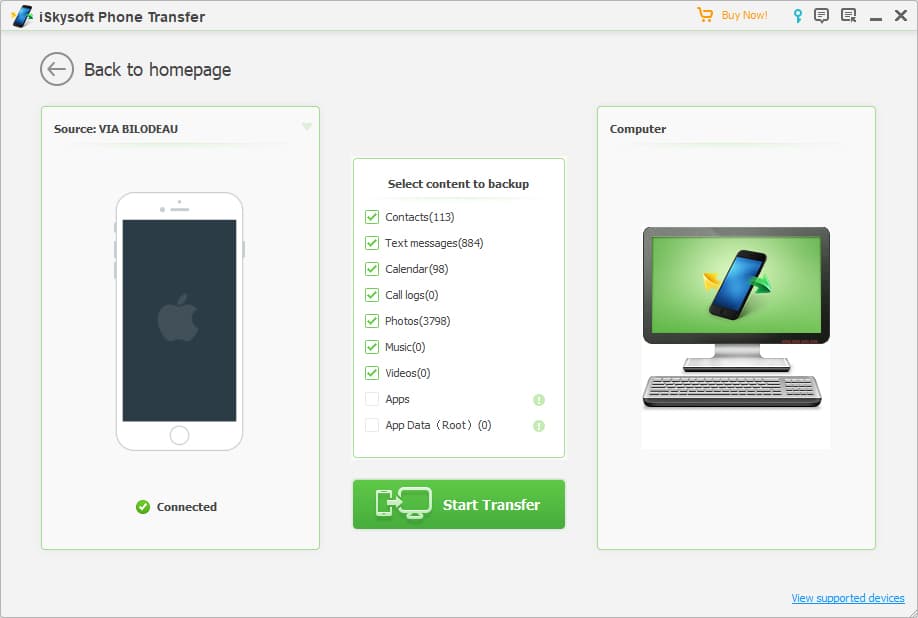Click the Contacts(113) label text
Screen dimensions: 918x618
(x=419, y=217)
